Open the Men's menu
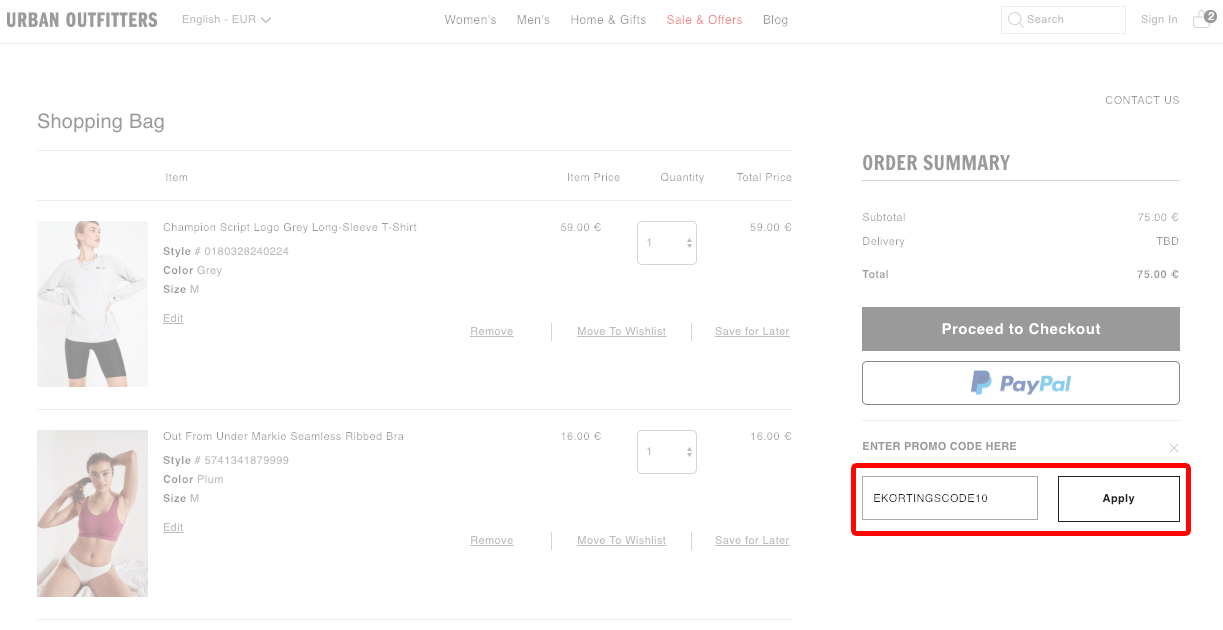The image size is (1223, 630). coord(533,20)
